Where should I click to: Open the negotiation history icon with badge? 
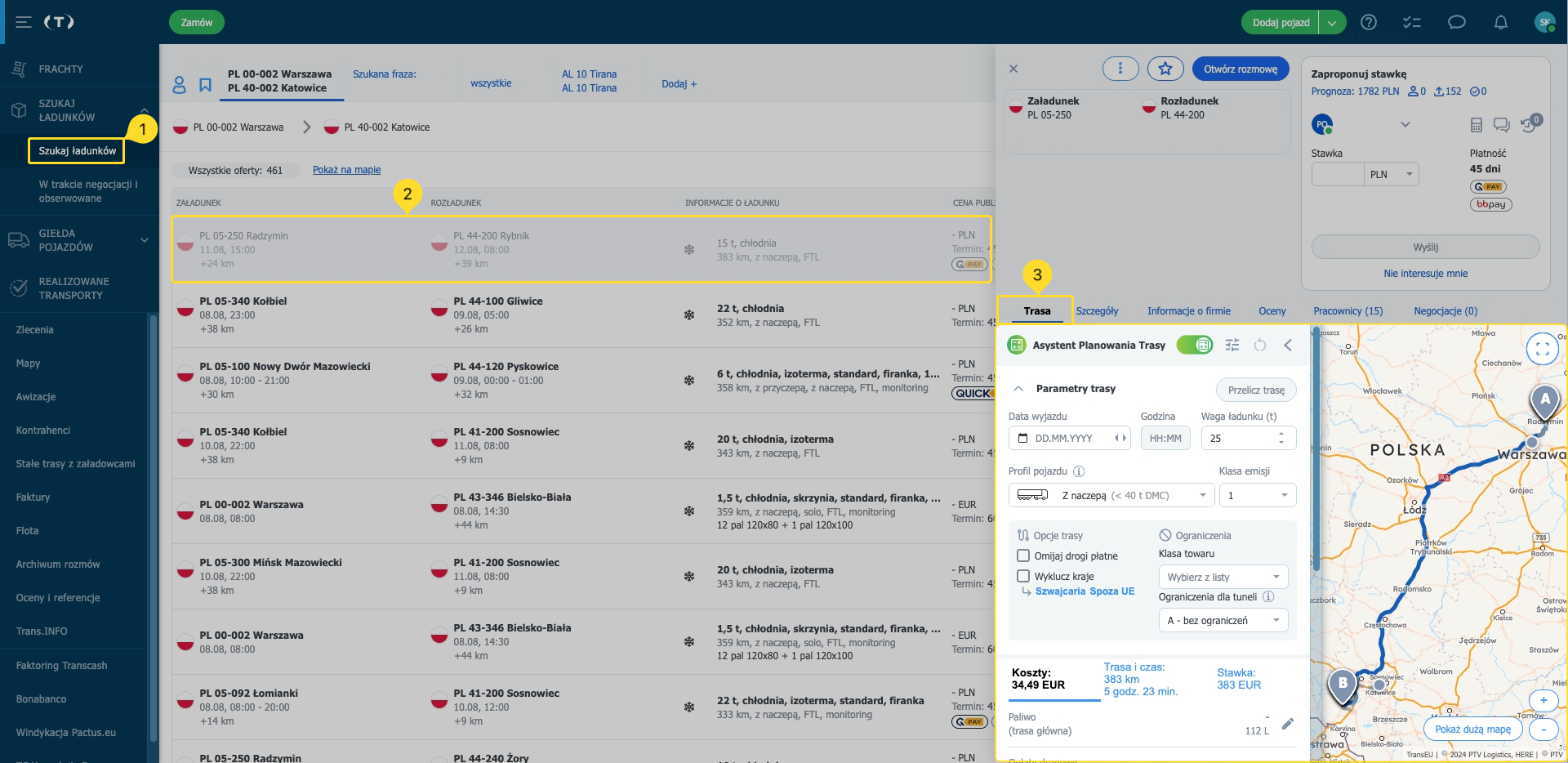[1530, 123]
